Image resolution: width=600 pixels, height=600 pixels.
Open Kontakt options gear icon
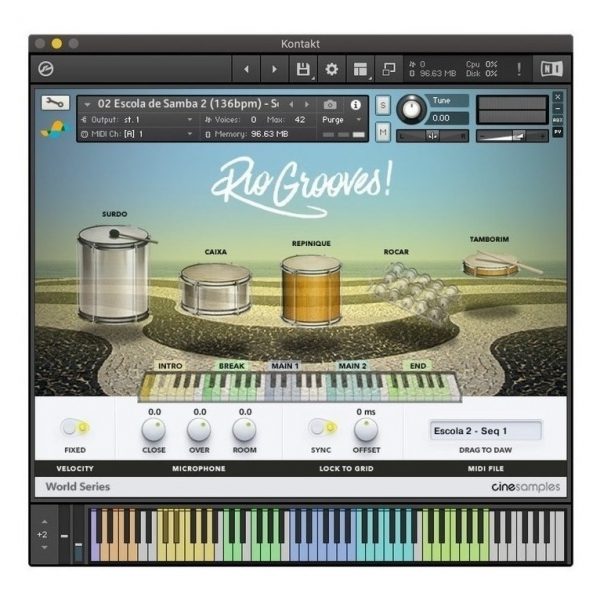pos(331,69)
